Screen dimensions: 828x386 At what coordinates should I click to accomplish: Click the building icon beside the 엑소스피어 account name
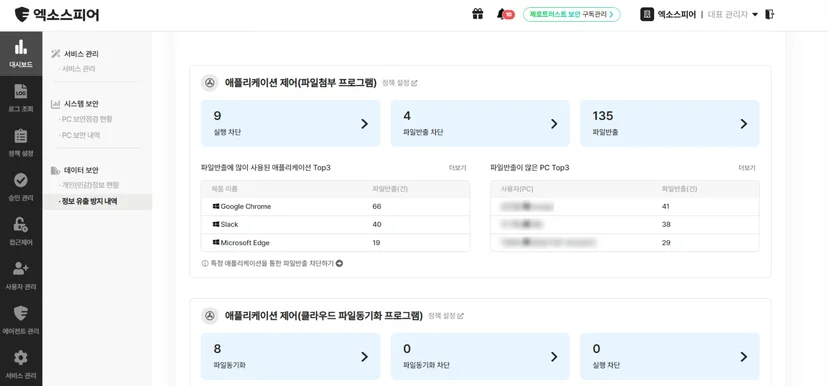point(647,14)
